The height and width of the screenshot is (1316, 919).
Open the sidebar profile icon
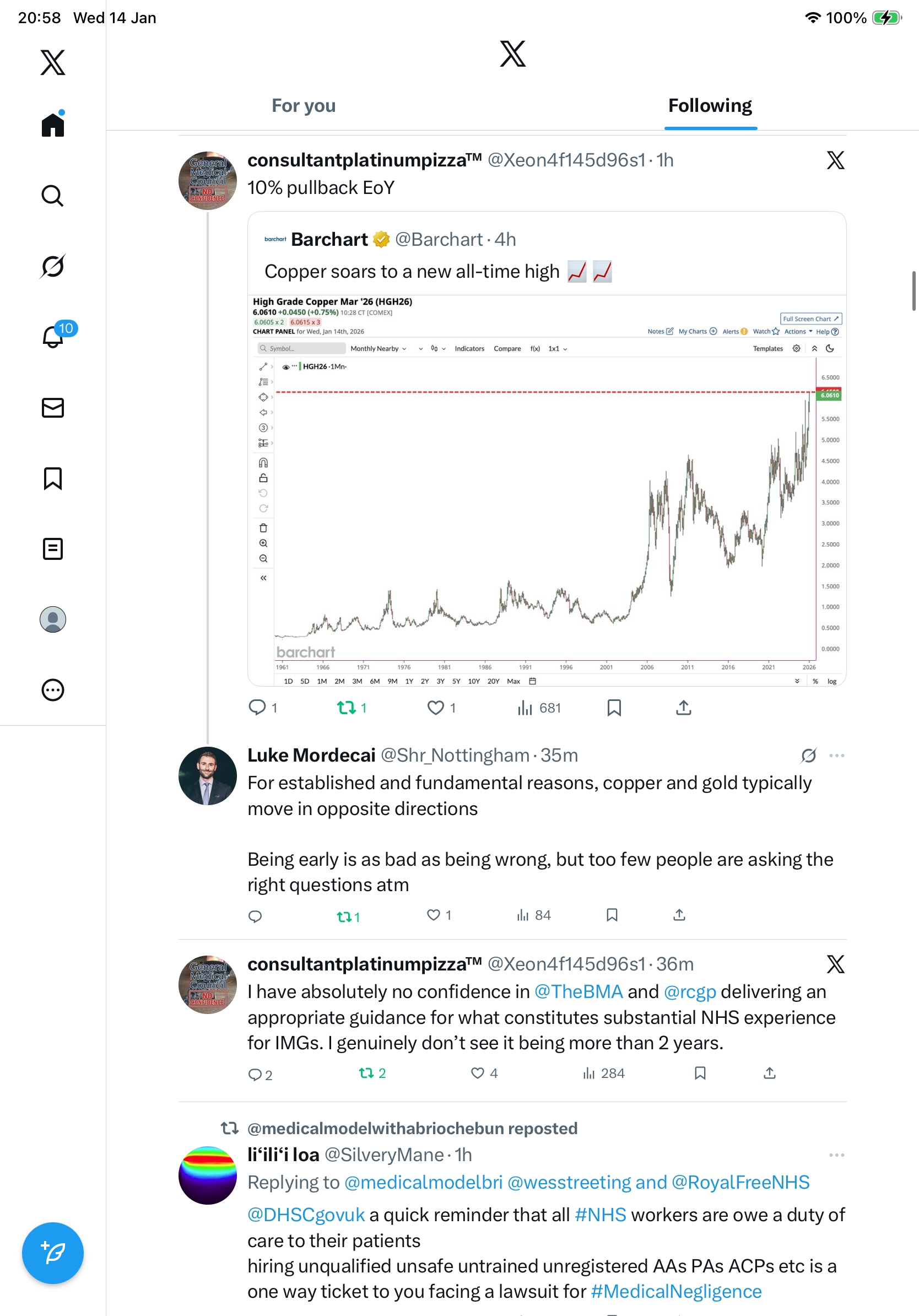(x=53, y=619)
